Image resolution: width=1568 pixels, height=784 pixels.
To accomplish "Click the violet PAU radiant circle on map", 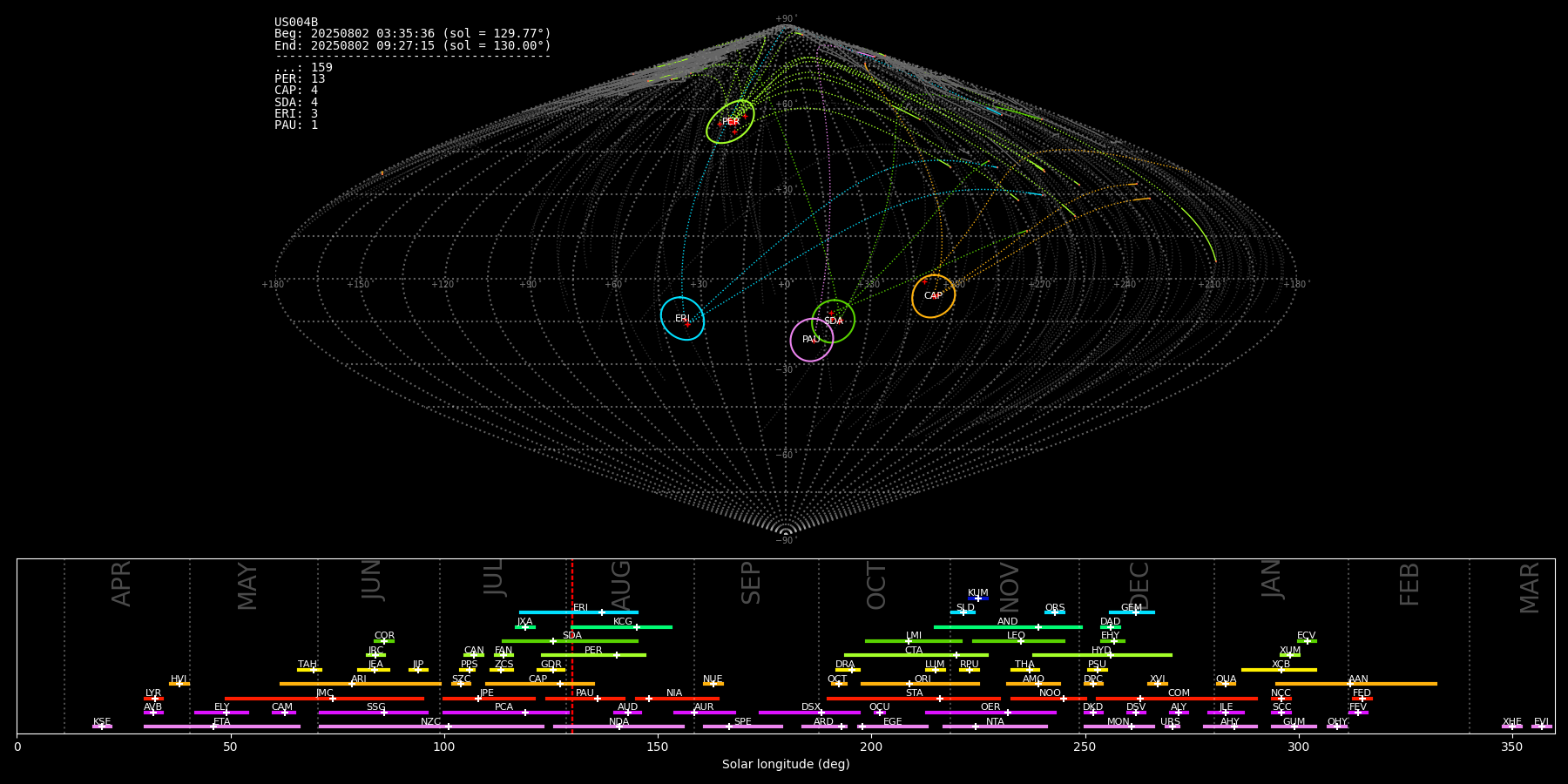I will click(x=811, y=340).
